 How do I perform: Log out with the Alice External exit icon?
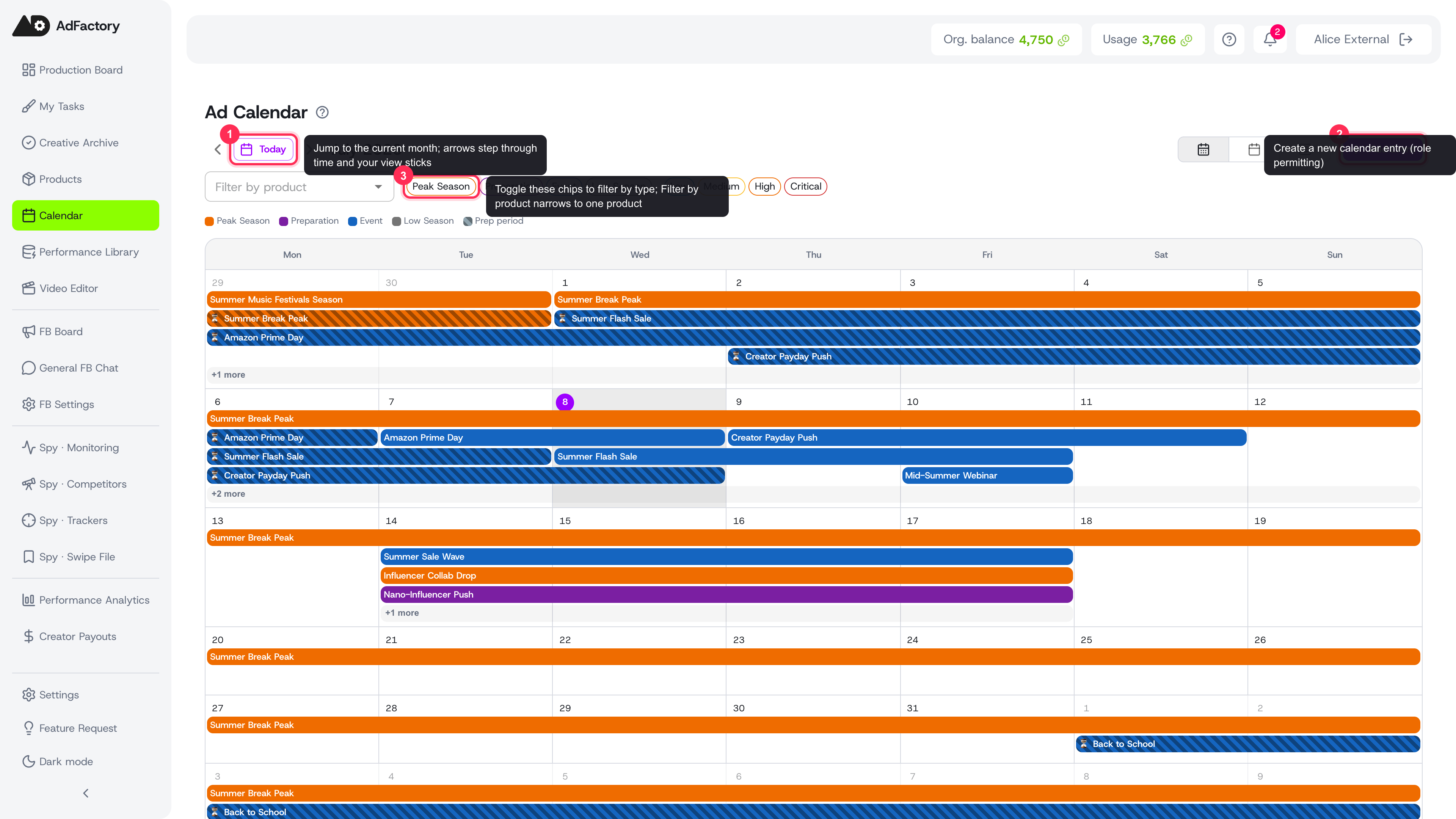click(1406, 39)
